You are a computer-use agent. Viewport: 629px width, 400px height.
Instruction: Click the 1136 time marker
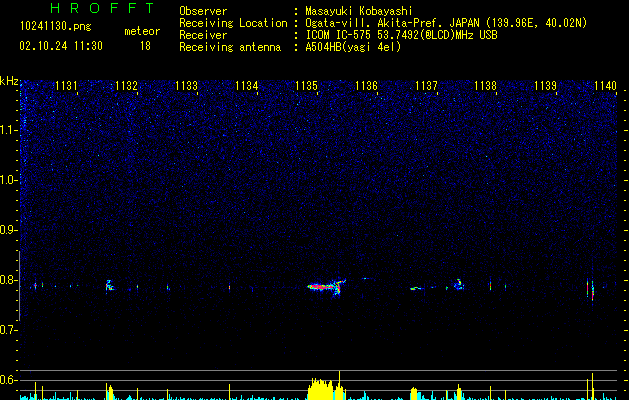coord(367,86)
